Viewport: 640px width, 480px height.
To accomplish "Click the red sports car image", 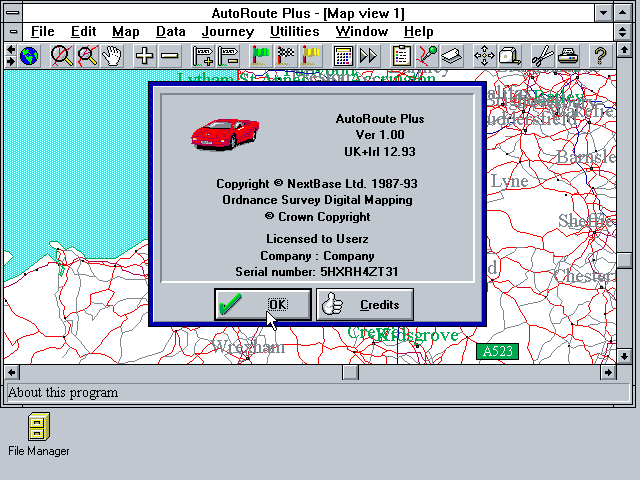I will click(x=225, y=134).
